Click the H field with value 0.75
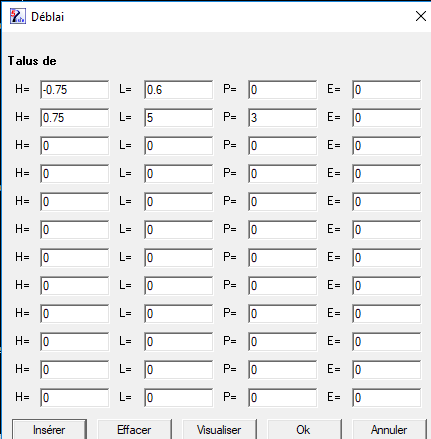Screen dimensions: 431x439 click(74, 118)
